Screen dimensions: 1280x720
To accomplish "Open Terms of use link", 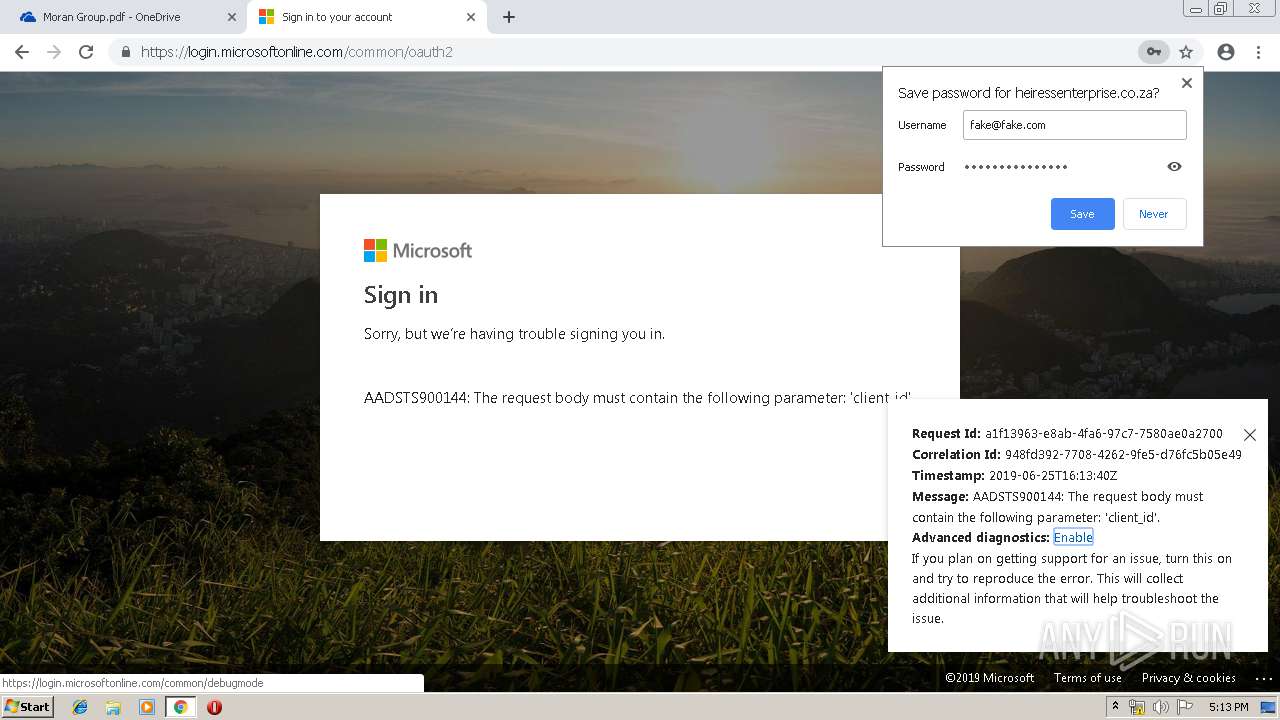I will (1087, 678).
